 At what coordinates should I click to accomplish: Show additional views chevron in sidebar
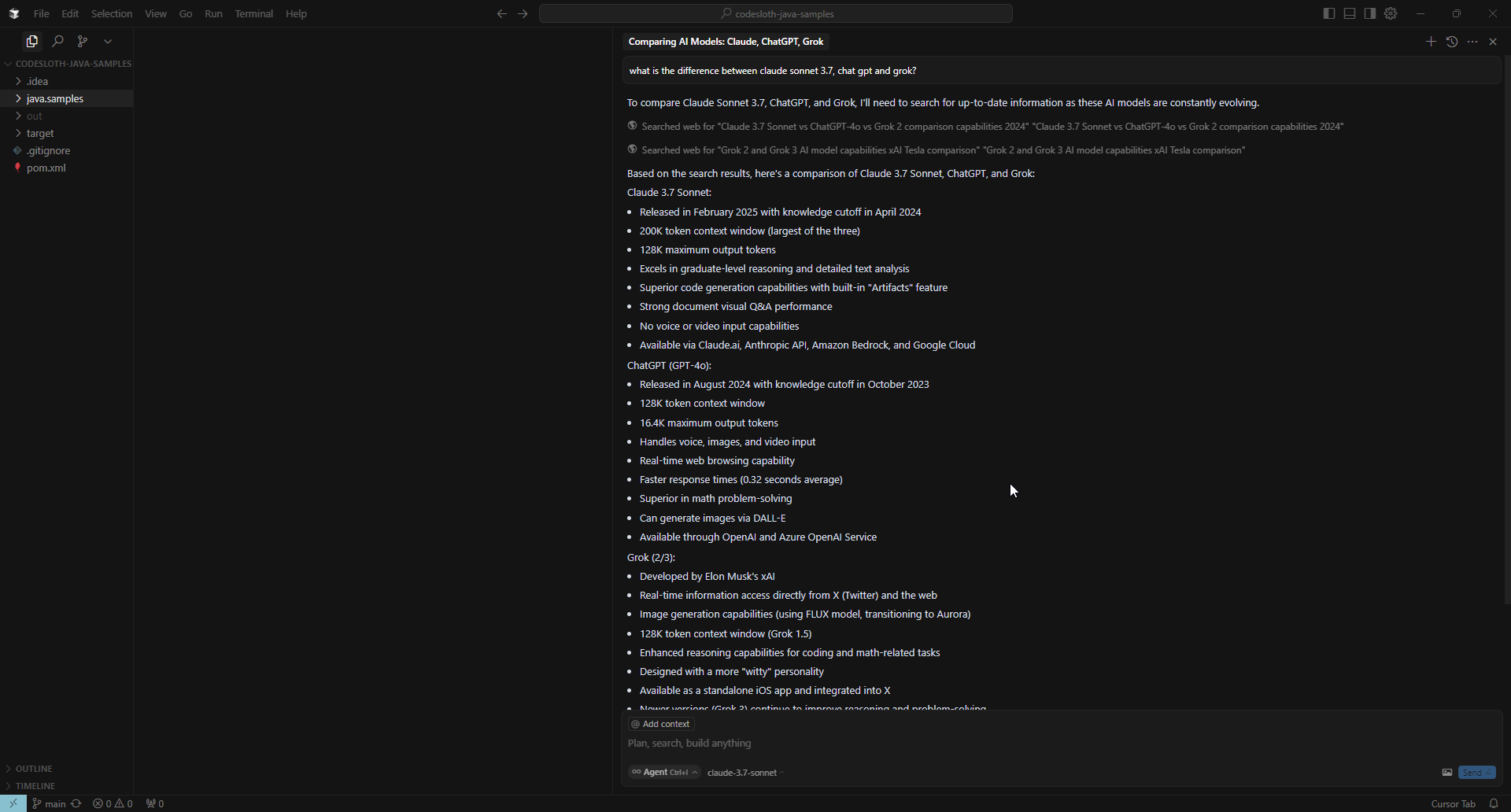[108, 41]
